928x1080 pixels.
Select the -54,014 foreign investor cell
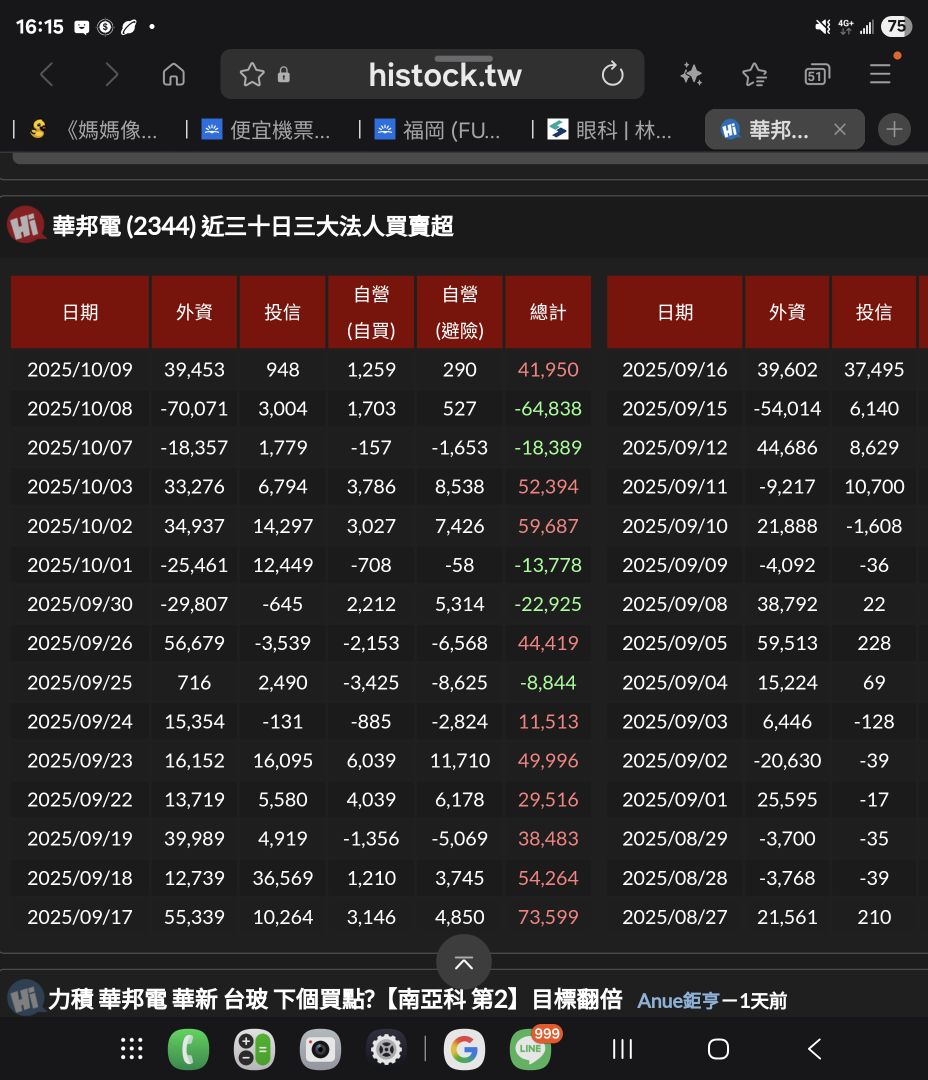(x=787, y=408)
